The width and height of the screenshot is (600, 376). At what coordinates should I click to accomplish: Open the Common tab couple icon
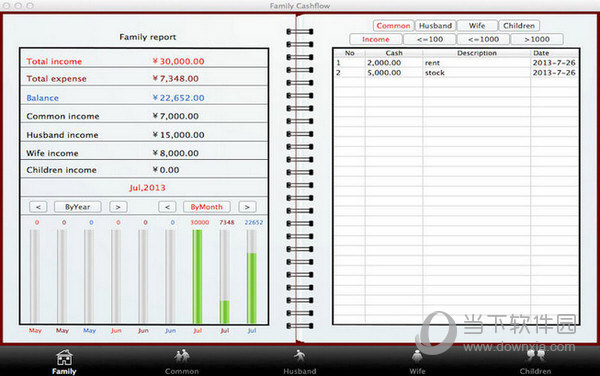coord(182,356)
